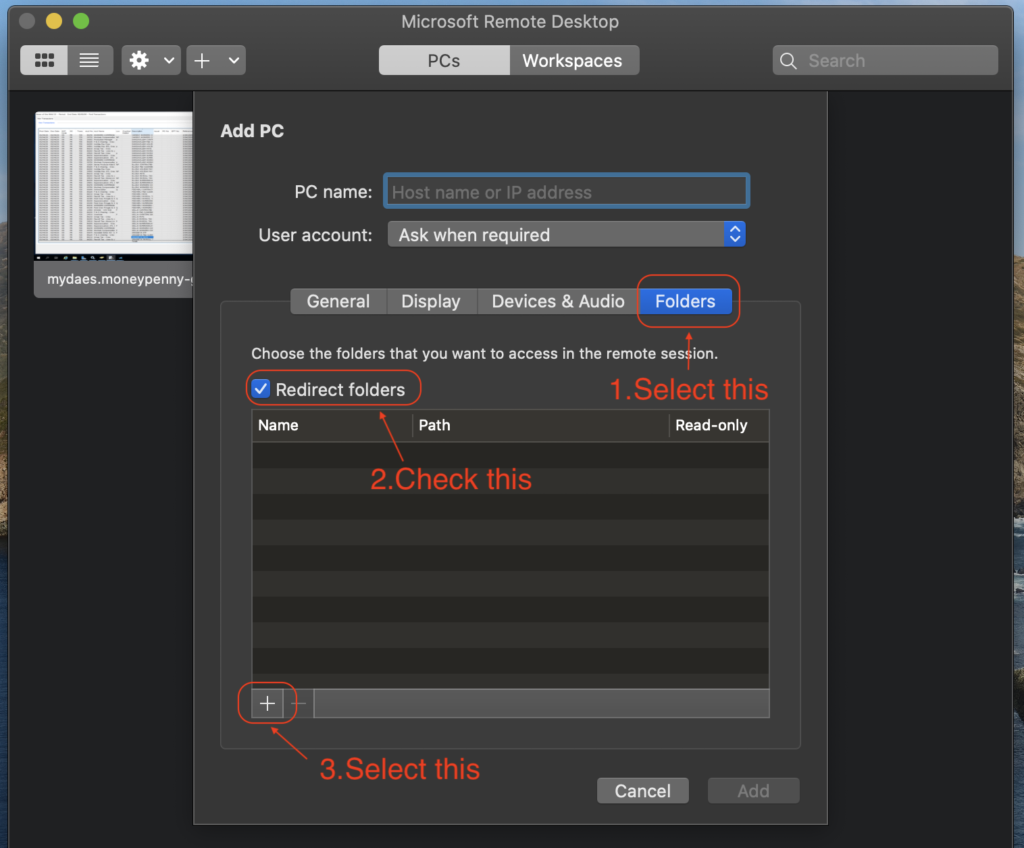Open the Devices & Audio tab
Viewport: 1024px width, 848px height.
pyautogui.click(x=558, y=301)
